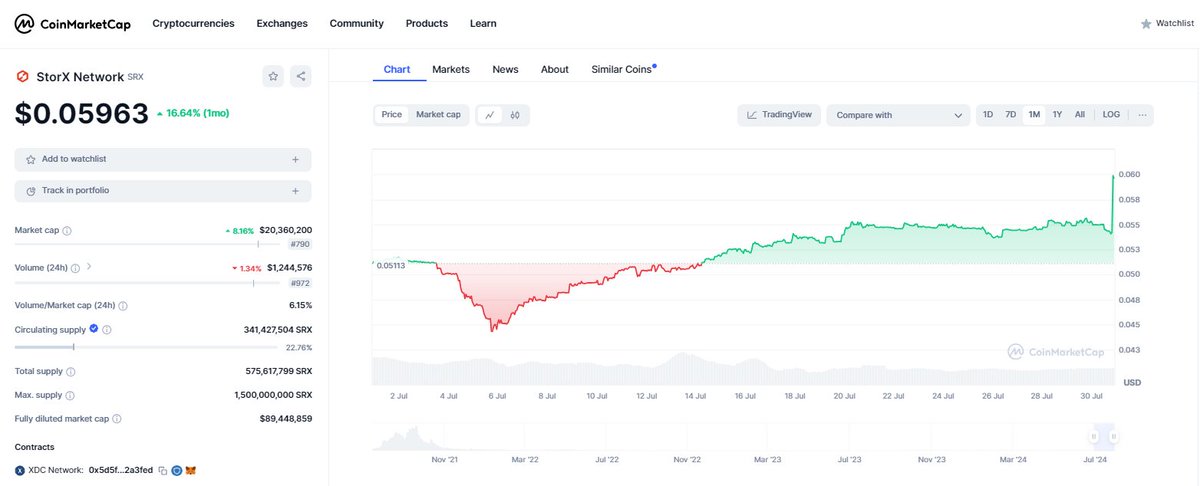Click the right handle of chart range selector

tap(1113, 437)
